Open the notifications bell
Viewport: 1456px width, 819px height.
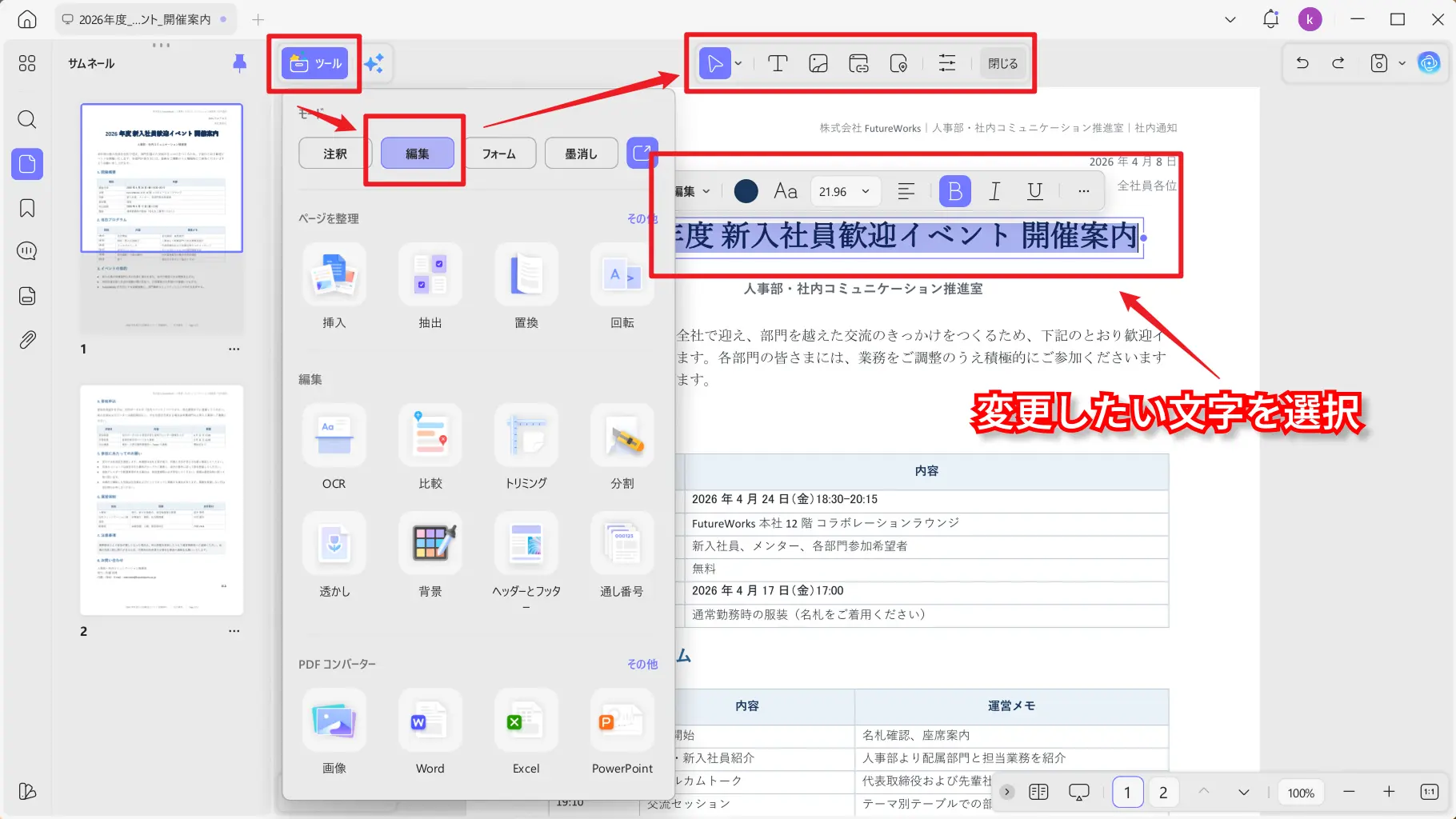(1270, 19)
